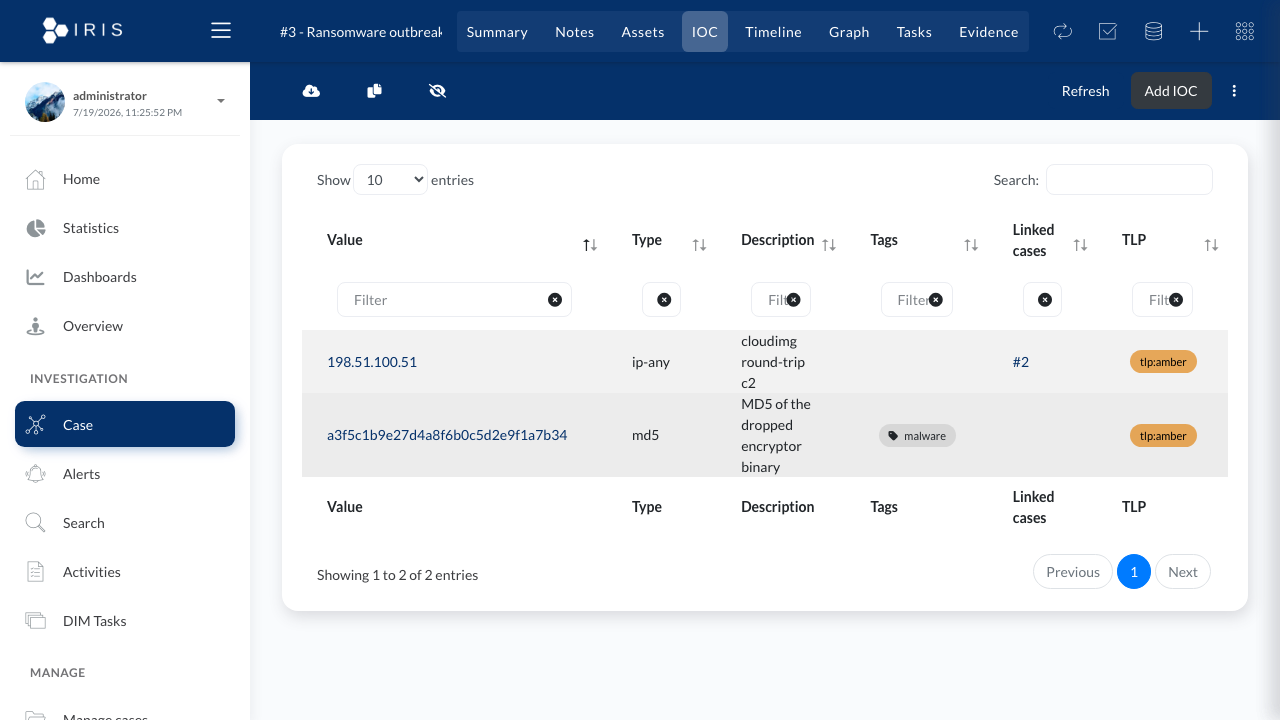Image resolution: width=1280 pixels, height=720 pixels.
Task: Click the Type column filter box
Action: pos(661,300)
